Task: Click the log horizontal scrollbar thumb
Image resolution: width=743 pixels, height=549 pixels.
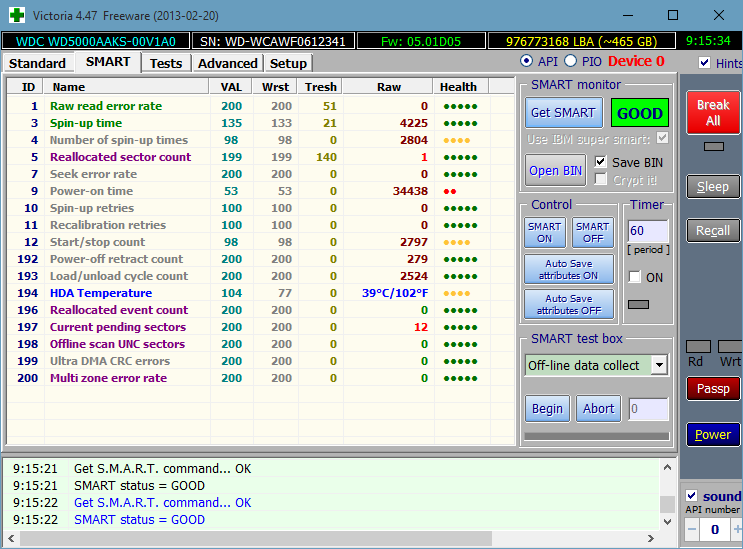Action: pos(256,538)
